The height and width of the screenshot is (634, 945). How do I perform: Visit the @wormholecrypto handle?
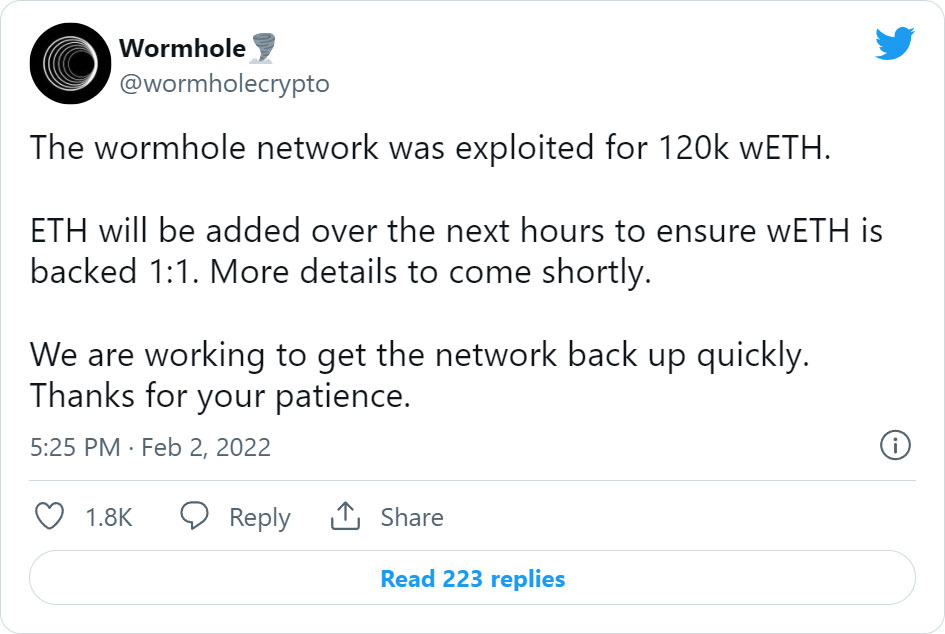[223, 84]
